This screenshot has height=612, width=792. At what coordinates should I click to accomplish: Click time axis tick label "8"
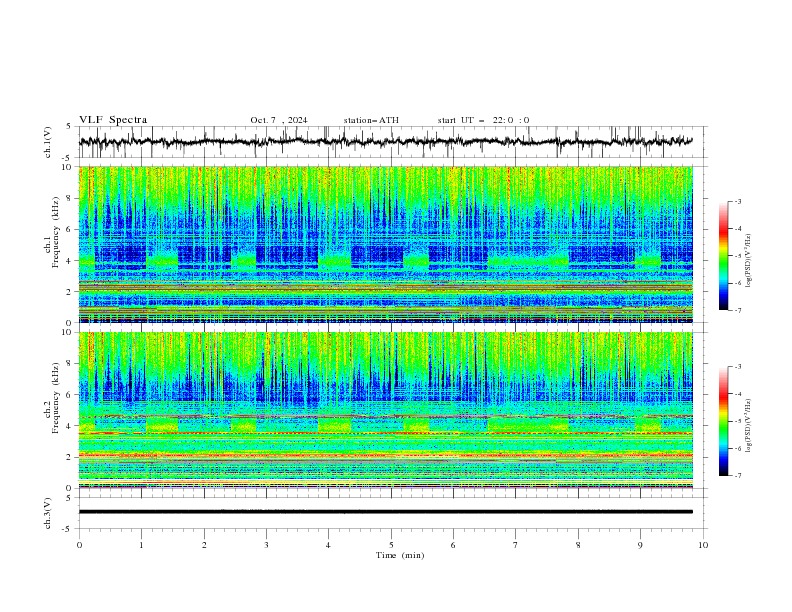[x=578, y=545]
